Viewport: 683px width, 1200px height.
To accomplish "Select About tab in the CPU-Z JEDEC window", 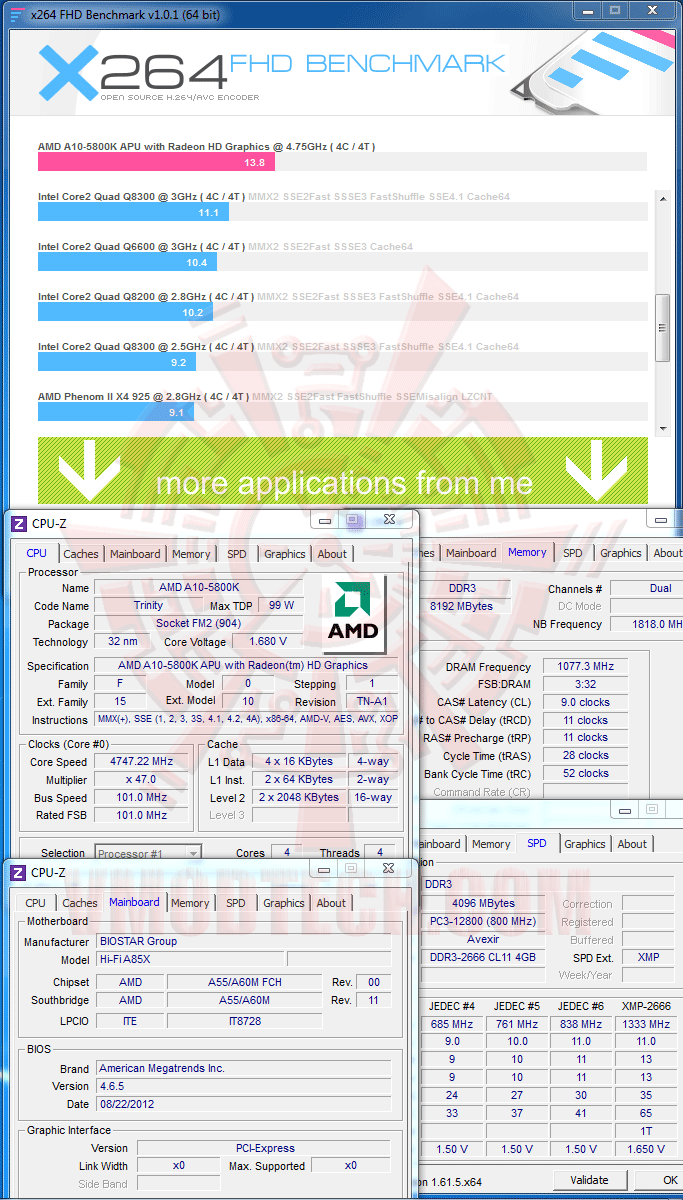I will pyautogui.click(x=632, y=844).
